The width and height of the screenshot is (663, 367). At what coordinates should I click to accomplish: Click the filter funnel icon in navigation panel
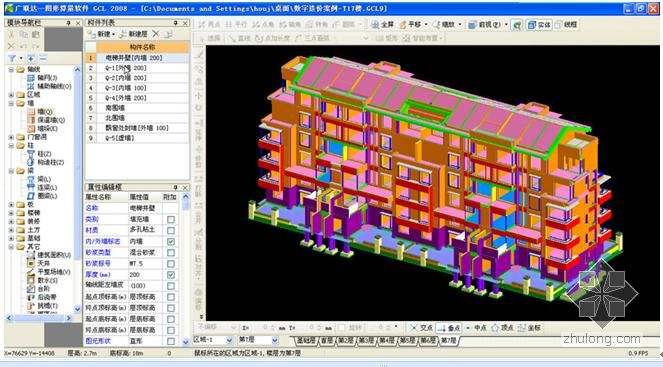(x=12, y=58)
